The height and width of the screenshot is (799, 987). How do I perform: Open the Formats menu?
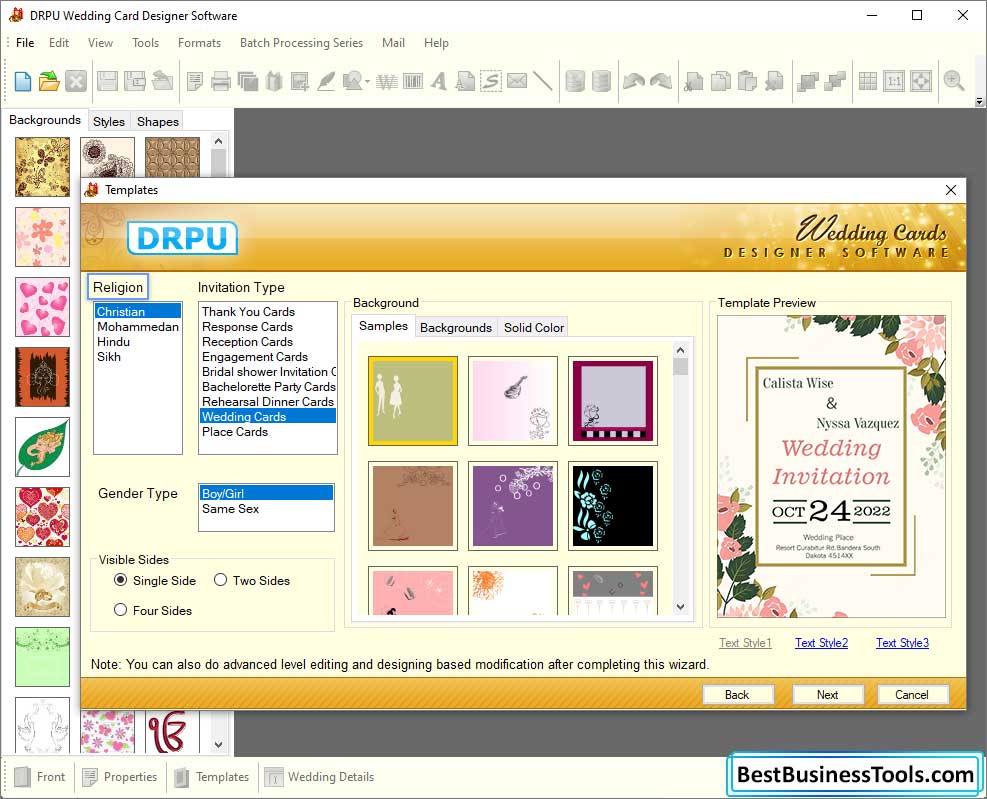click(199, 43)
